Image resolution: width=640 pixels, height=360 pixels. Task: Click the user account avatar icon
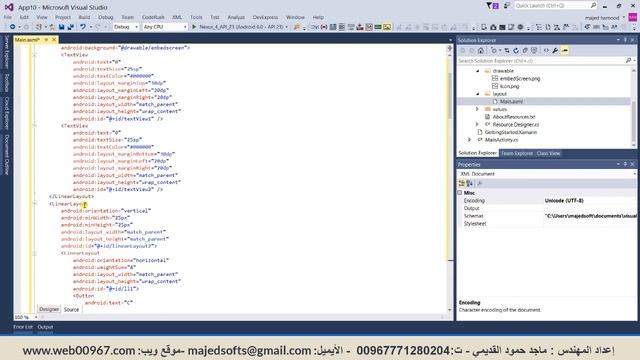pyautogui.click(x=633, y=18)
